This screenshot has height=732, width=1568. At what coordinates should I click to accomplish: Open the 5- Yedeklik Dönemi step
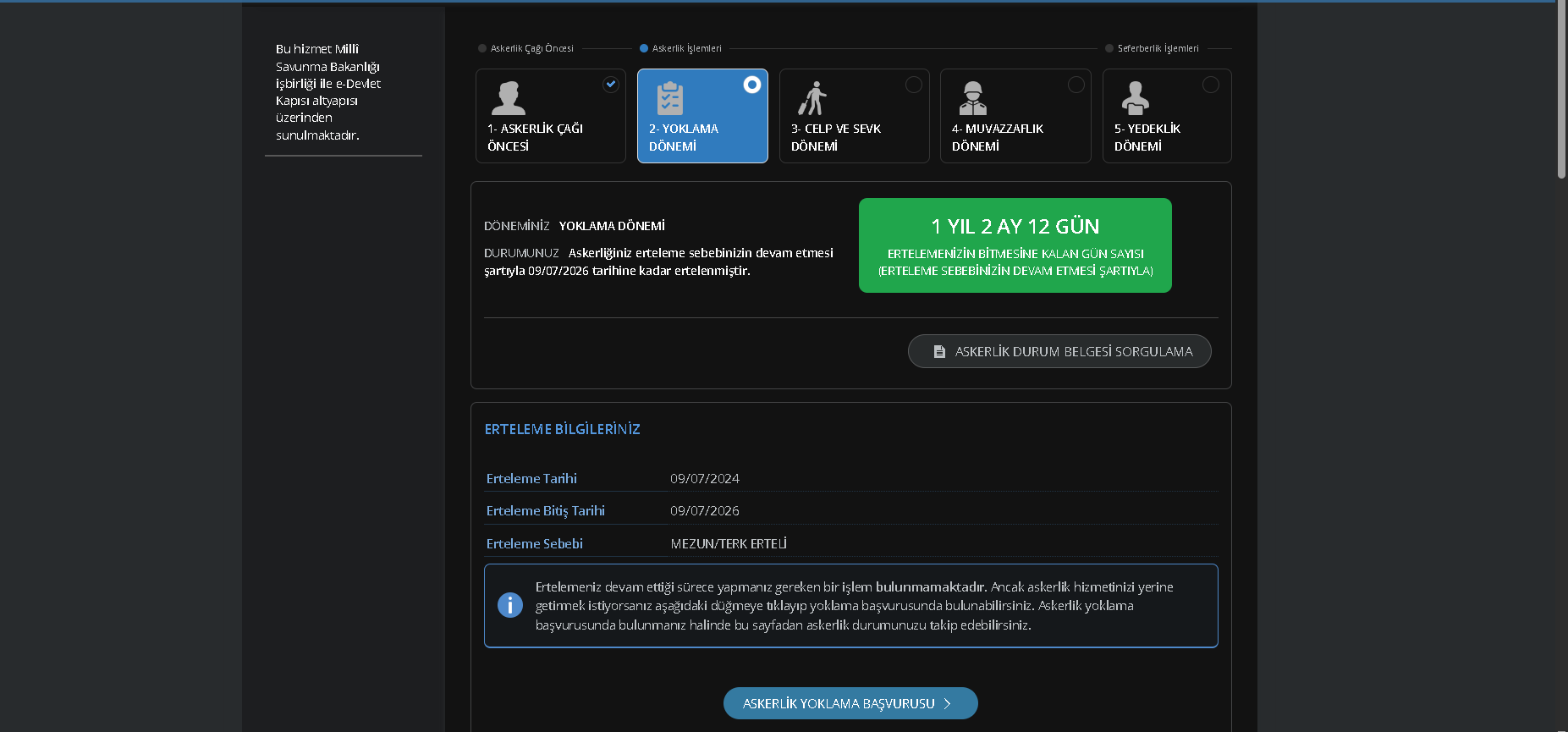click(1167, 116)
